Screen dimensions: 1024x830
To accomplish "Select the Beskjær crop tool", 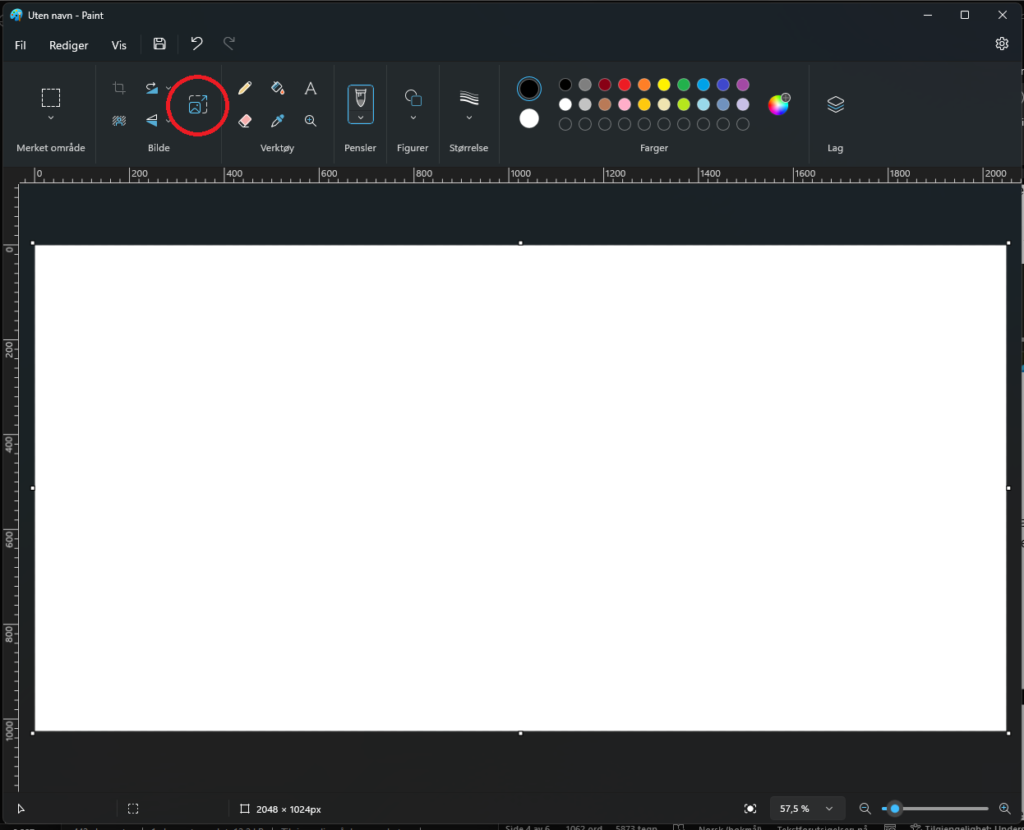I will coord(119,88).
